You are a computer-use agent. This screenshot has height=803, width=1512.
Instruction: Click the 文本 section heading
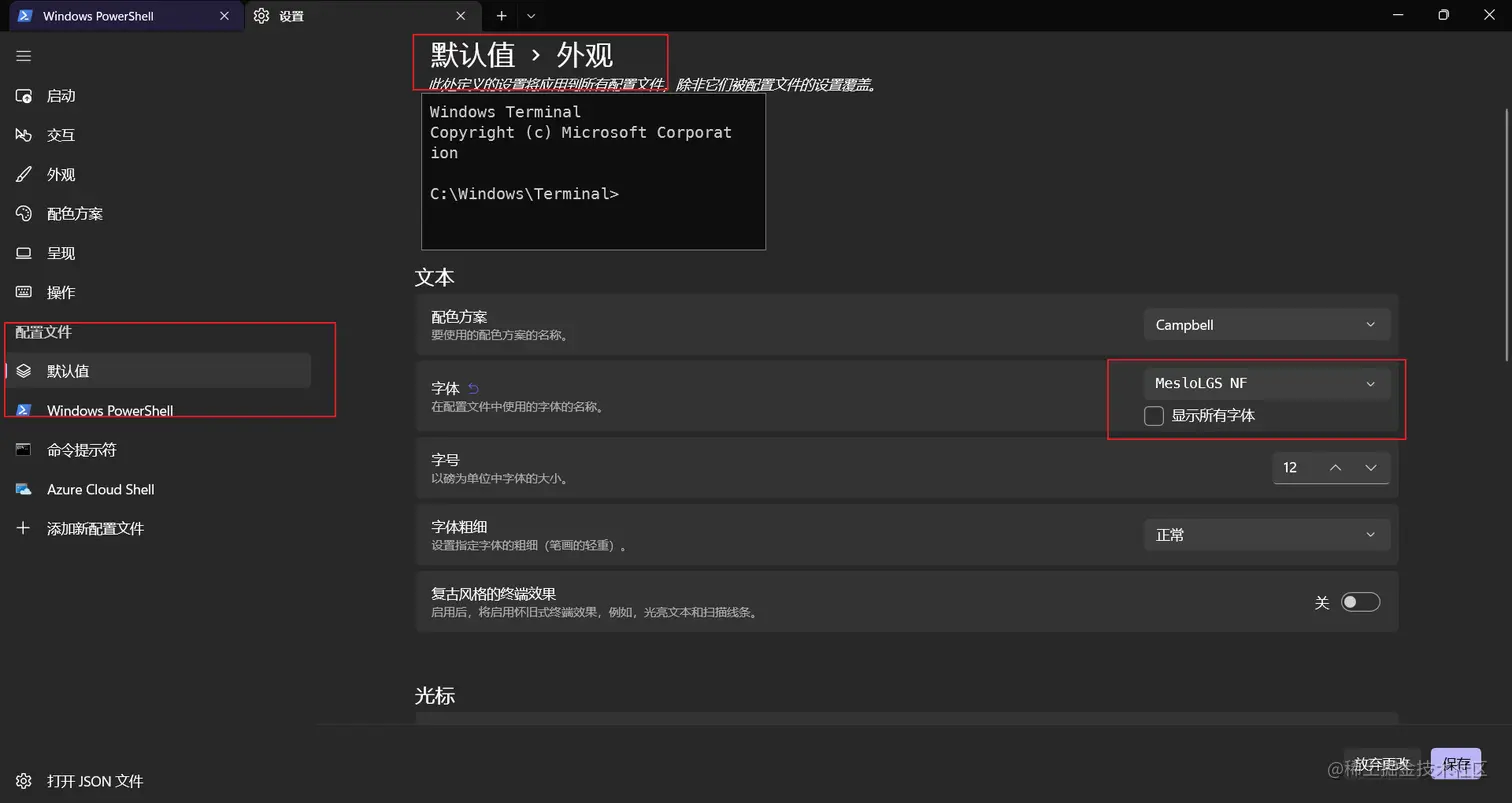click(435, 277)
